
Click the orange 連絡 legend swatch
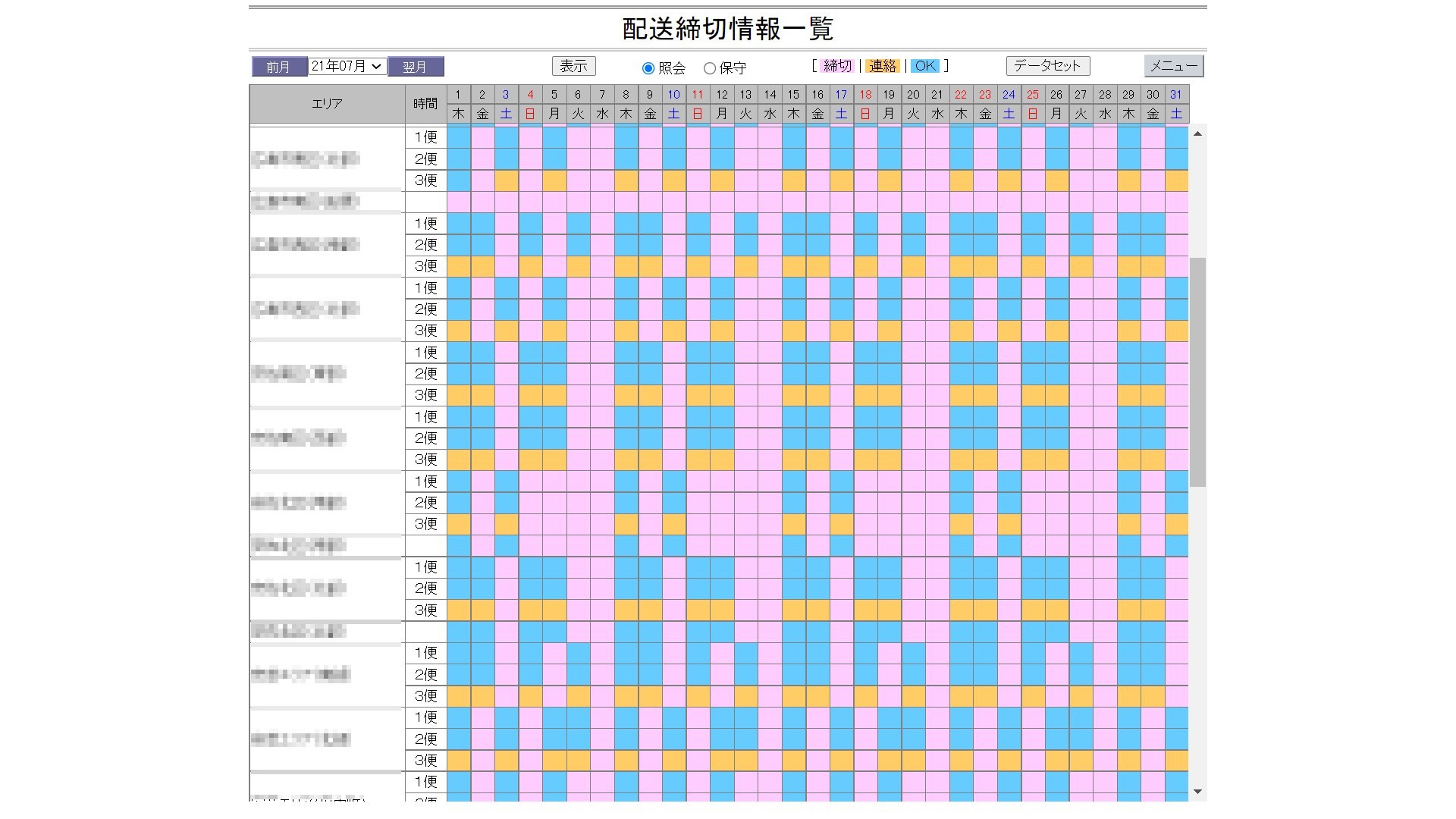(883, 66)
